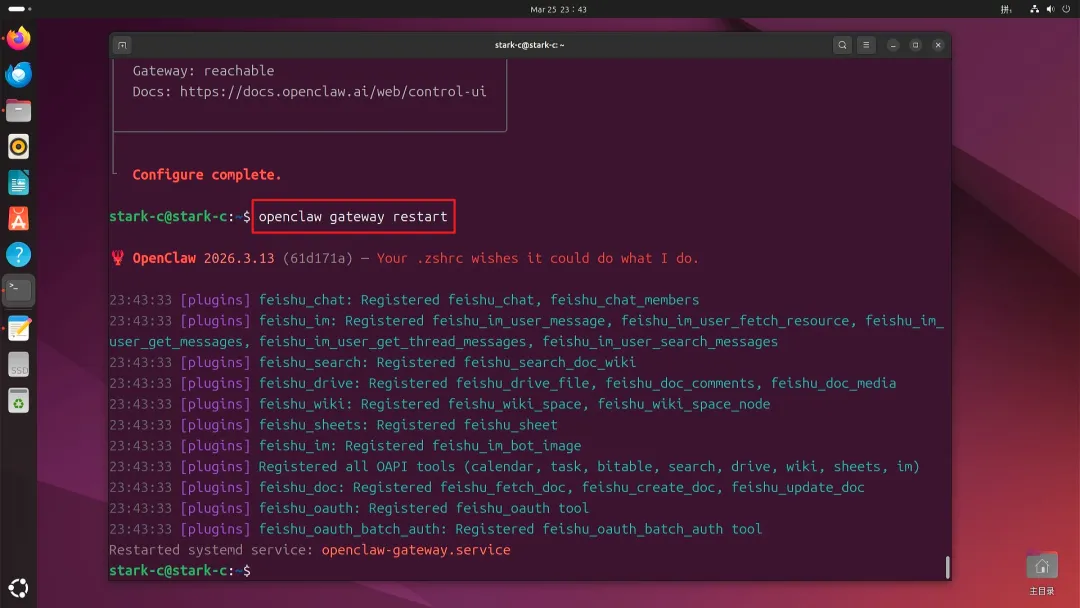Click the 'feishu_update_doc' text
The width and height of the screenshot is (1080, 608).
[798, 488]
